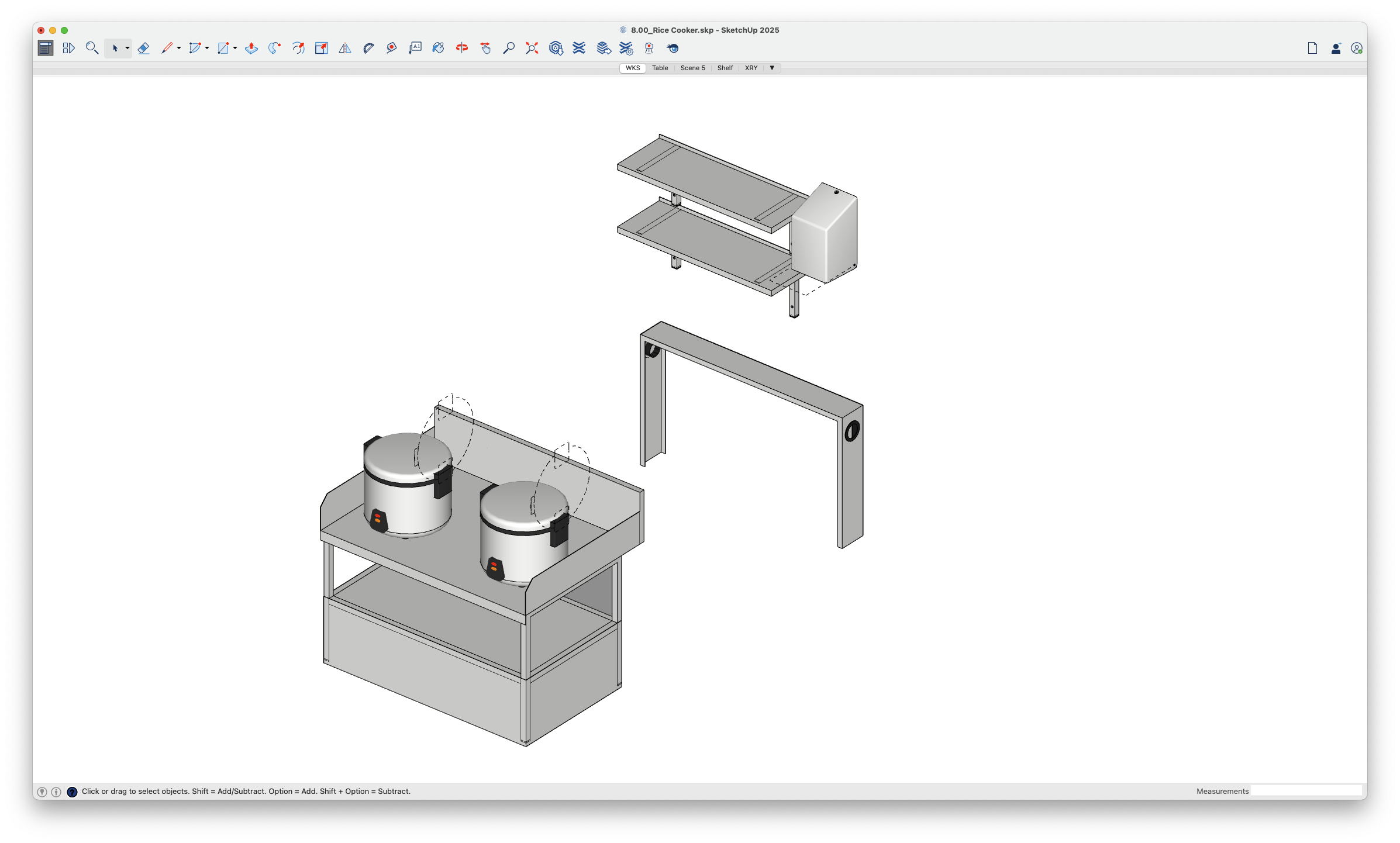Open the Select tool dropdown arrow
Viewport: 1400px width, 843px height.
tap(127, 49)
